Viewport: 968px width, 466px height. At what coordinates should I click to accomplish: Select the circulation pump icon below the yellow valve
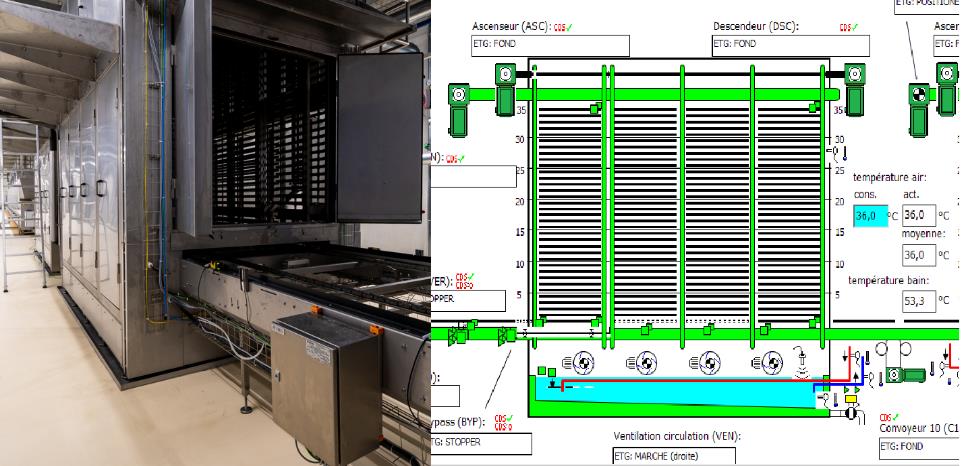[851, 412]
